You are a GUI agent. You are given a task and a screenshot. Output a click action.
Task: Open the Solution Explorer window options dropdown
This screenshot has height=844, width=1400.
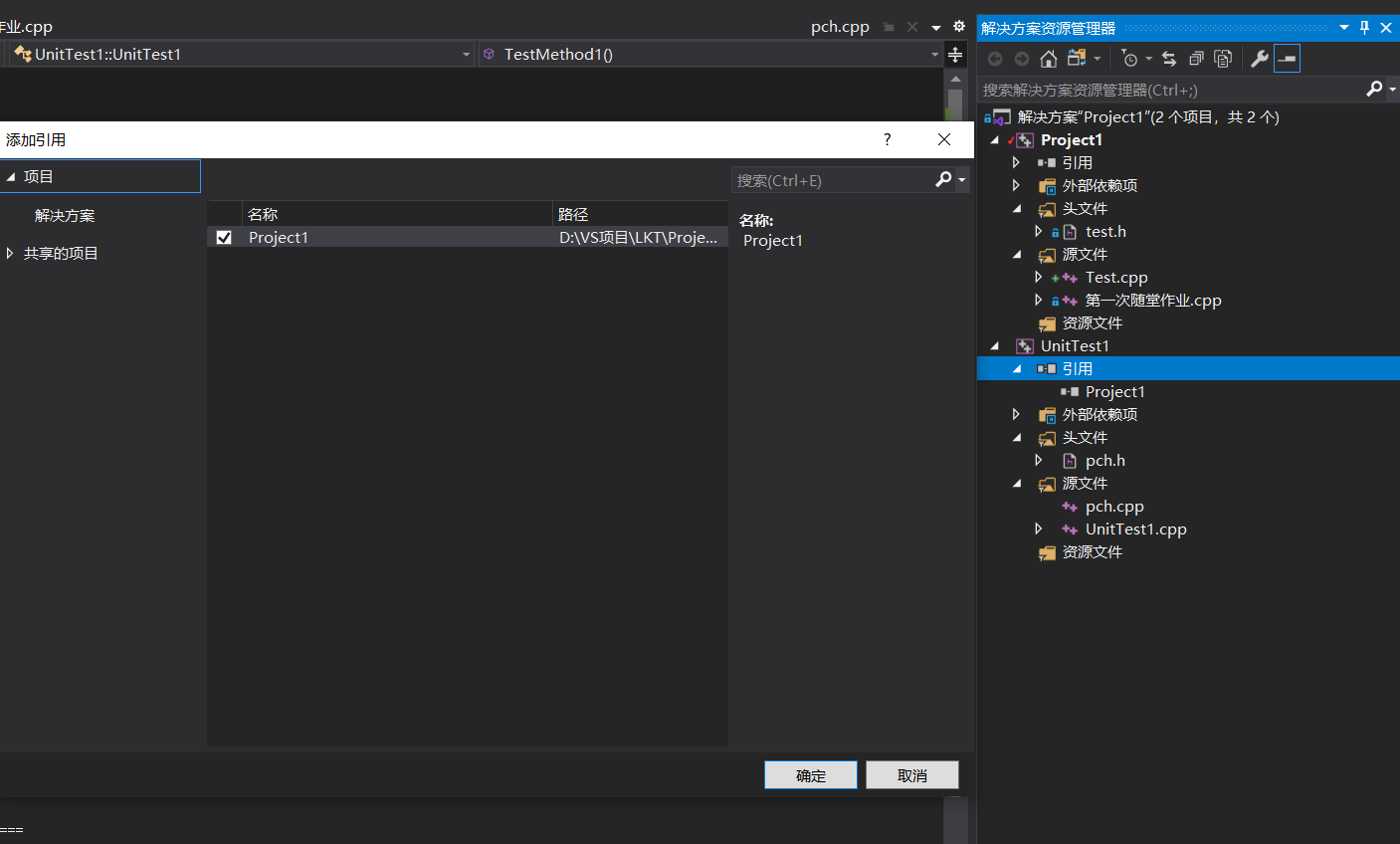[x=1344, y=28]
